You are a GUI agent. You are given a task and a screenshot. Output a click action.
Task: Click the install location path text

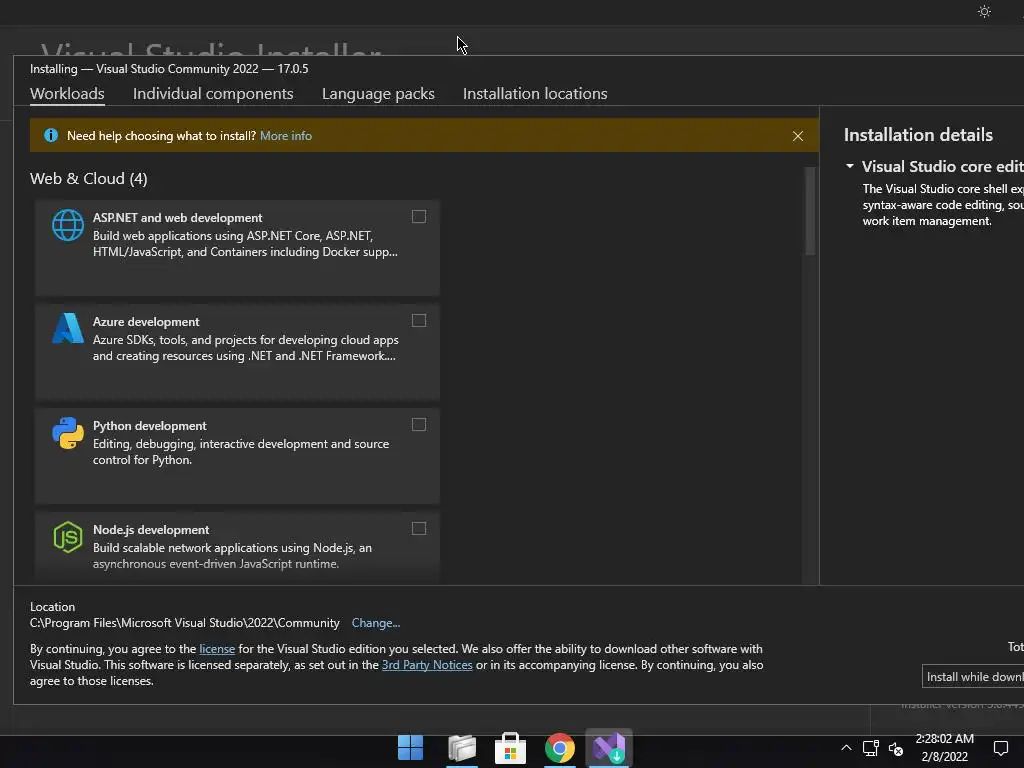tap(185, 623)
